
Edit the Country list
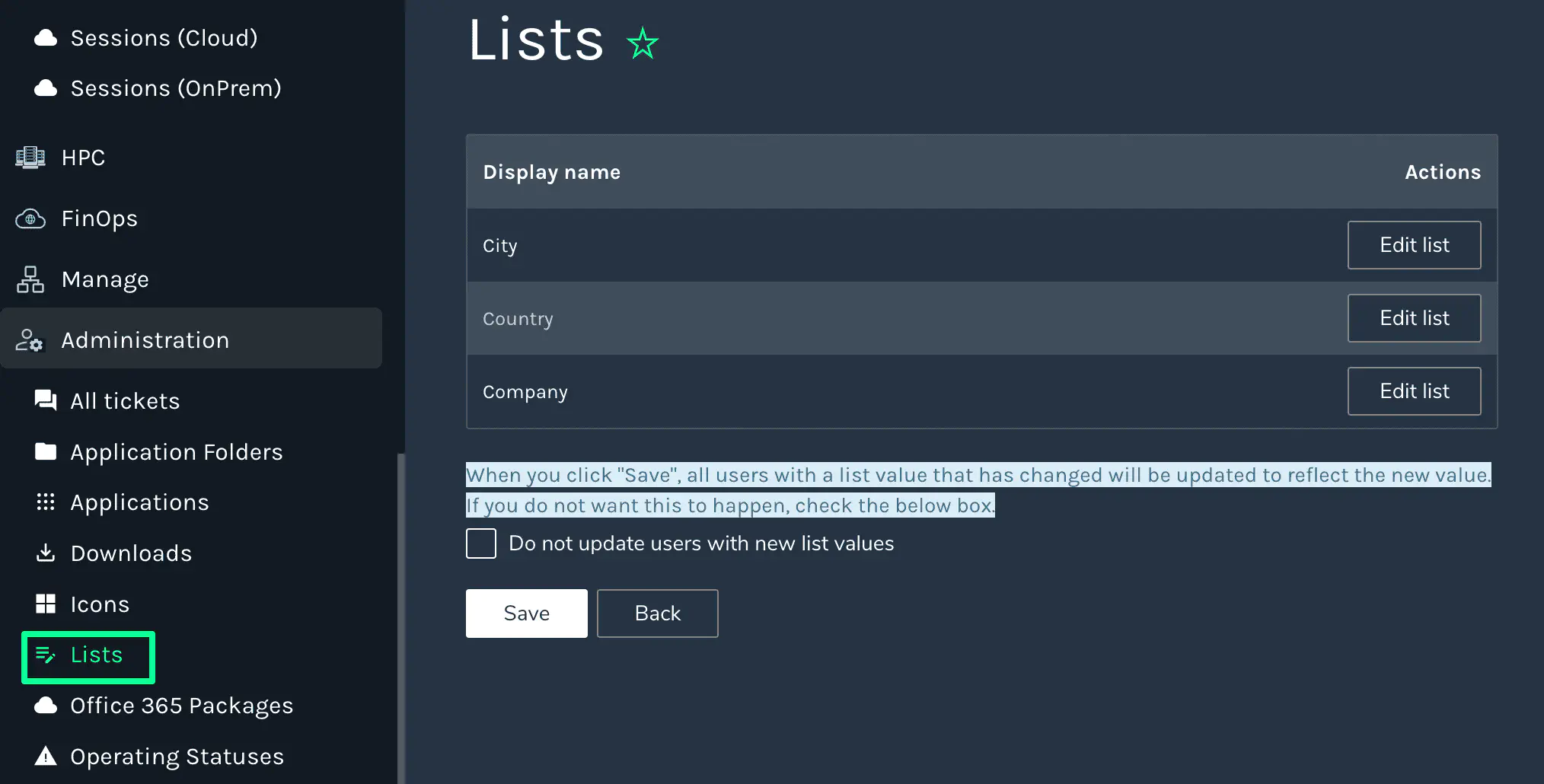pos(1413,317)
